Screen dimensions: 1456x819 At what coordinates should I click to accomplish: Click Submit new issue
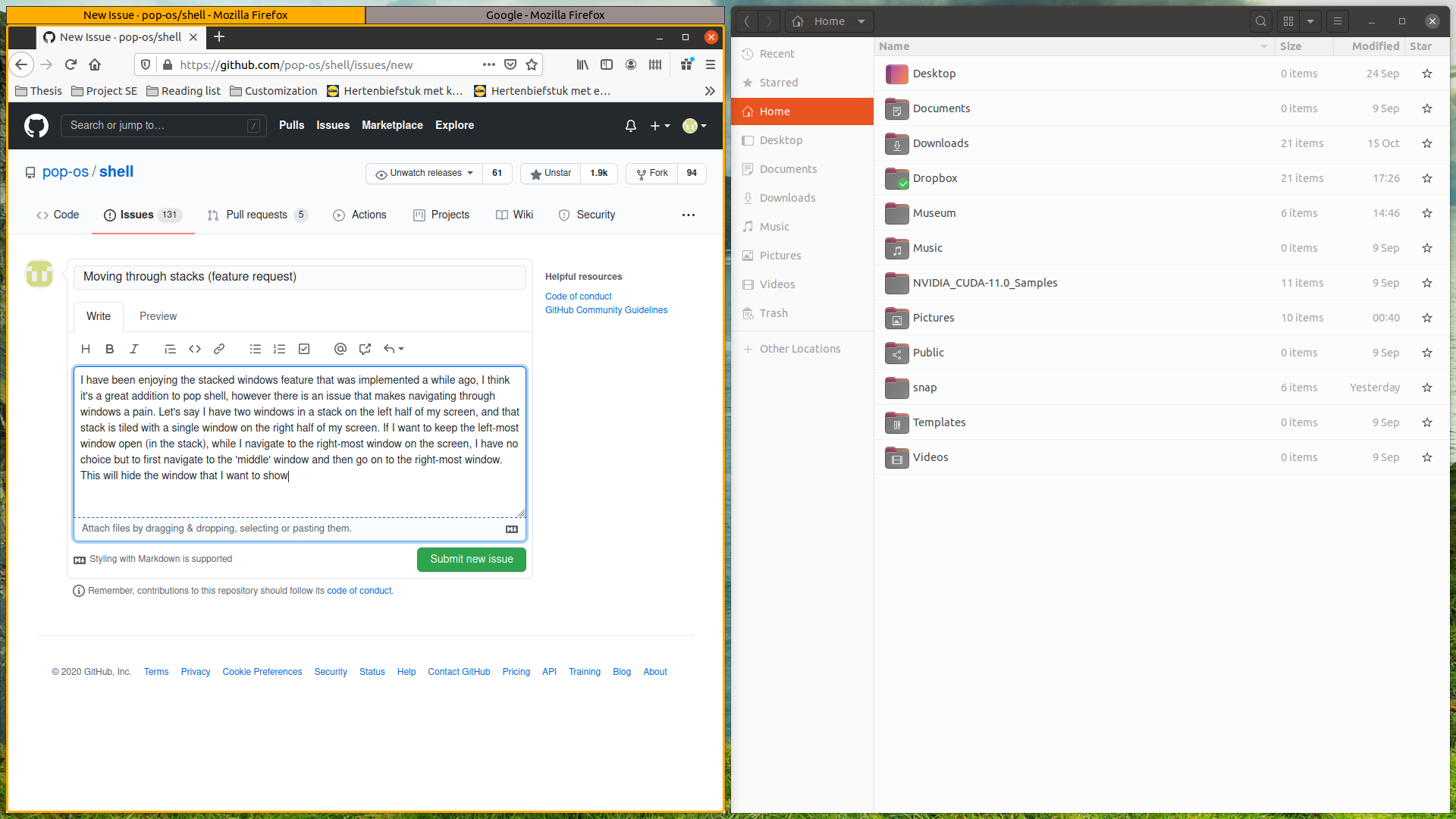(x=471, y=559)
